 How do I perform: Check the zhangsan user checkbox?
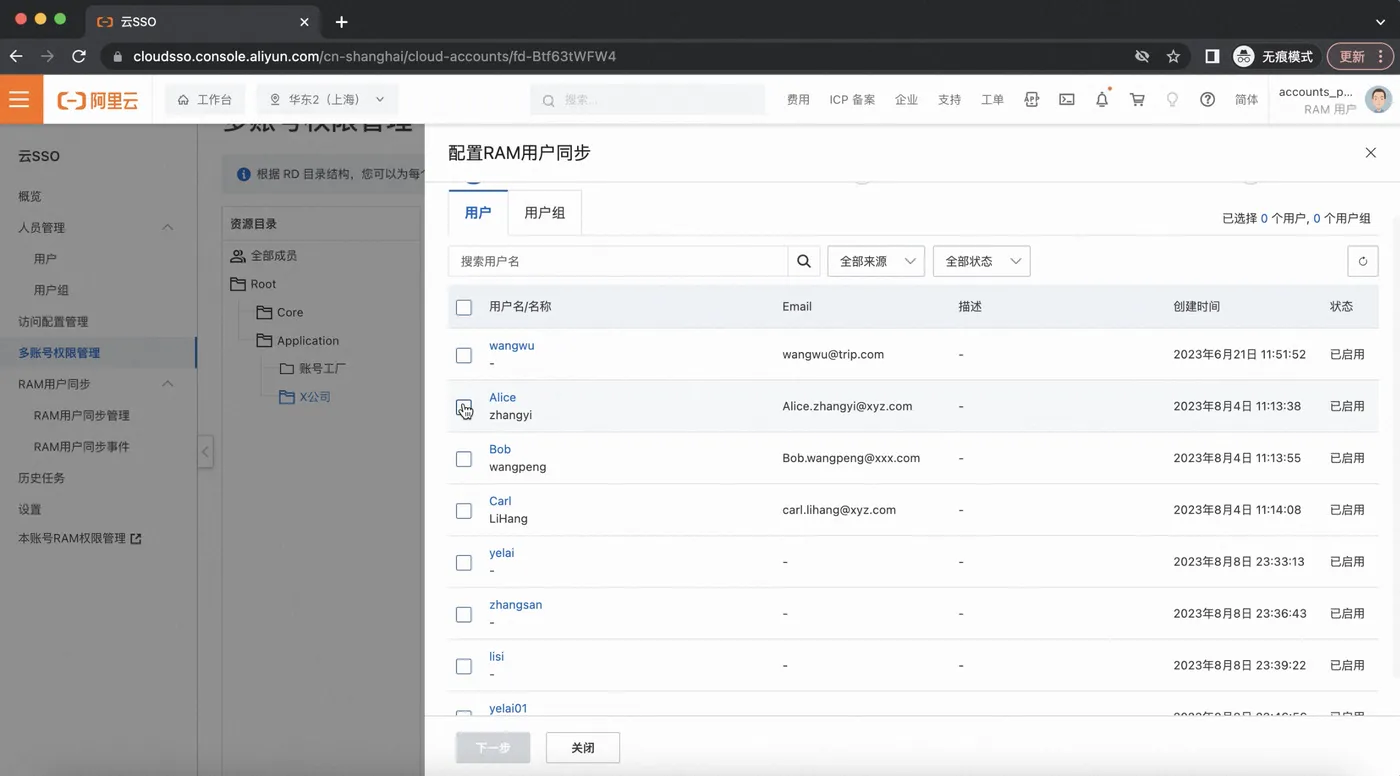pos(464,615)
